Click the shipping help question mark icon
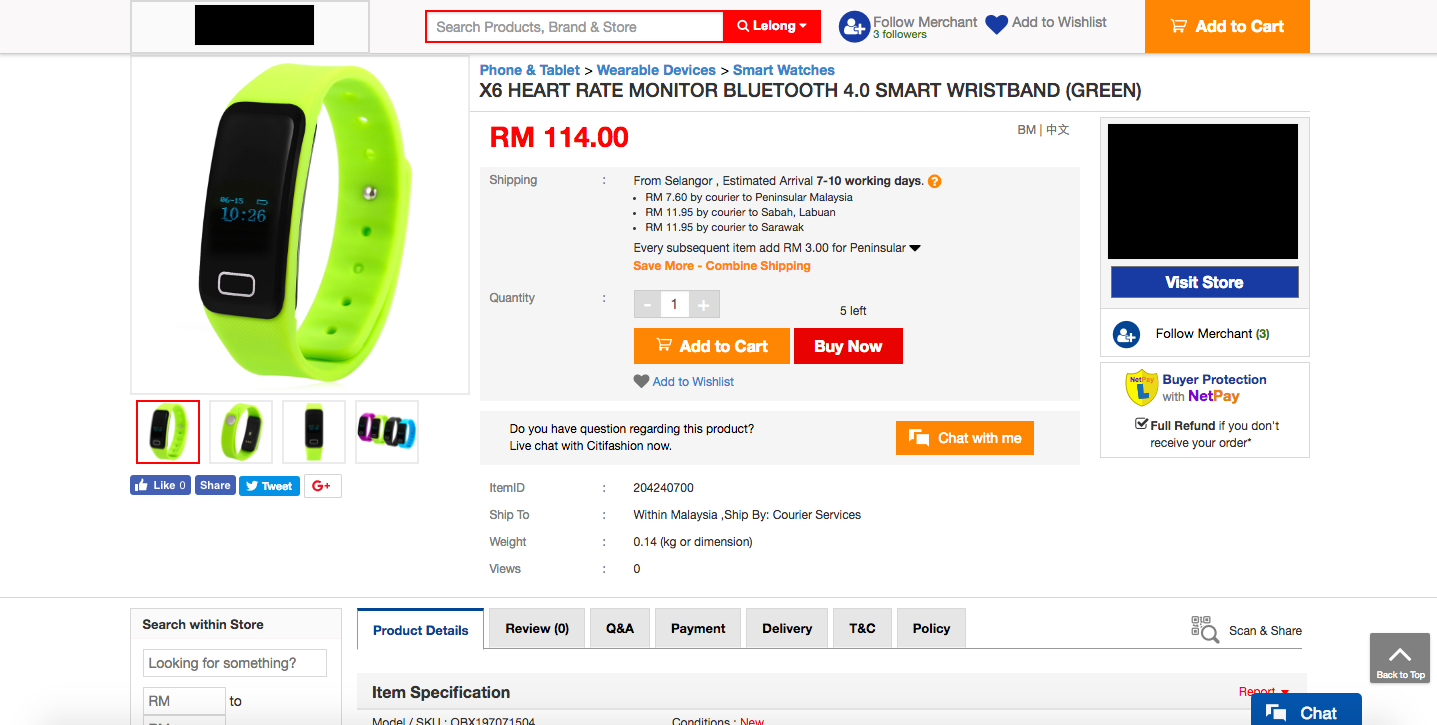 [934, 181]
